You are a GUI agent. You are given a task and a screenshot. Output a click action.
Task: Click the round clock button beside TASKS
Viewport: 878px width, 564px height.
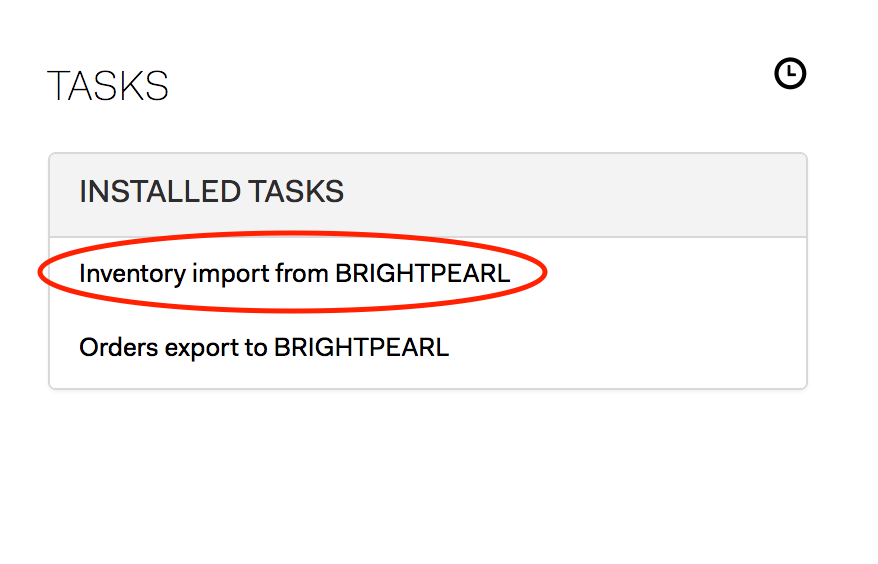click(790, 73)
